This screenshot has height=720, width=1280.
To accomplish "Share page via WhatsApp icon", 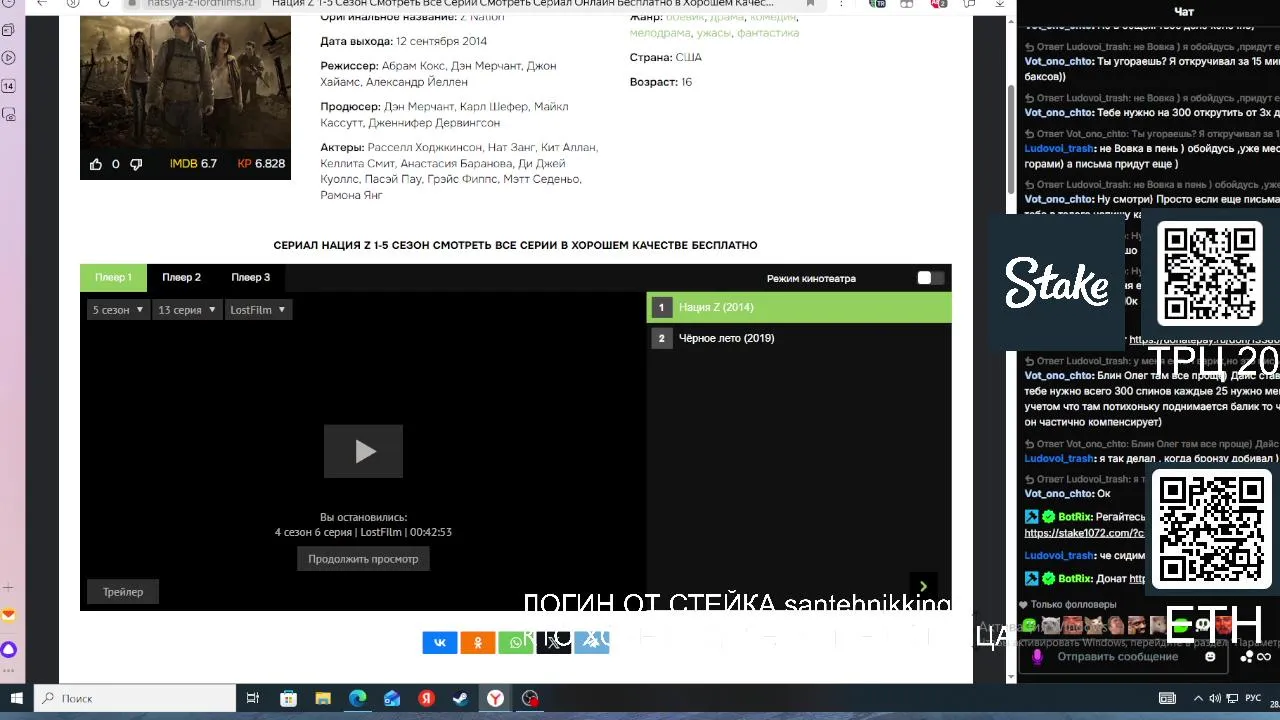I will coord(516,642).
